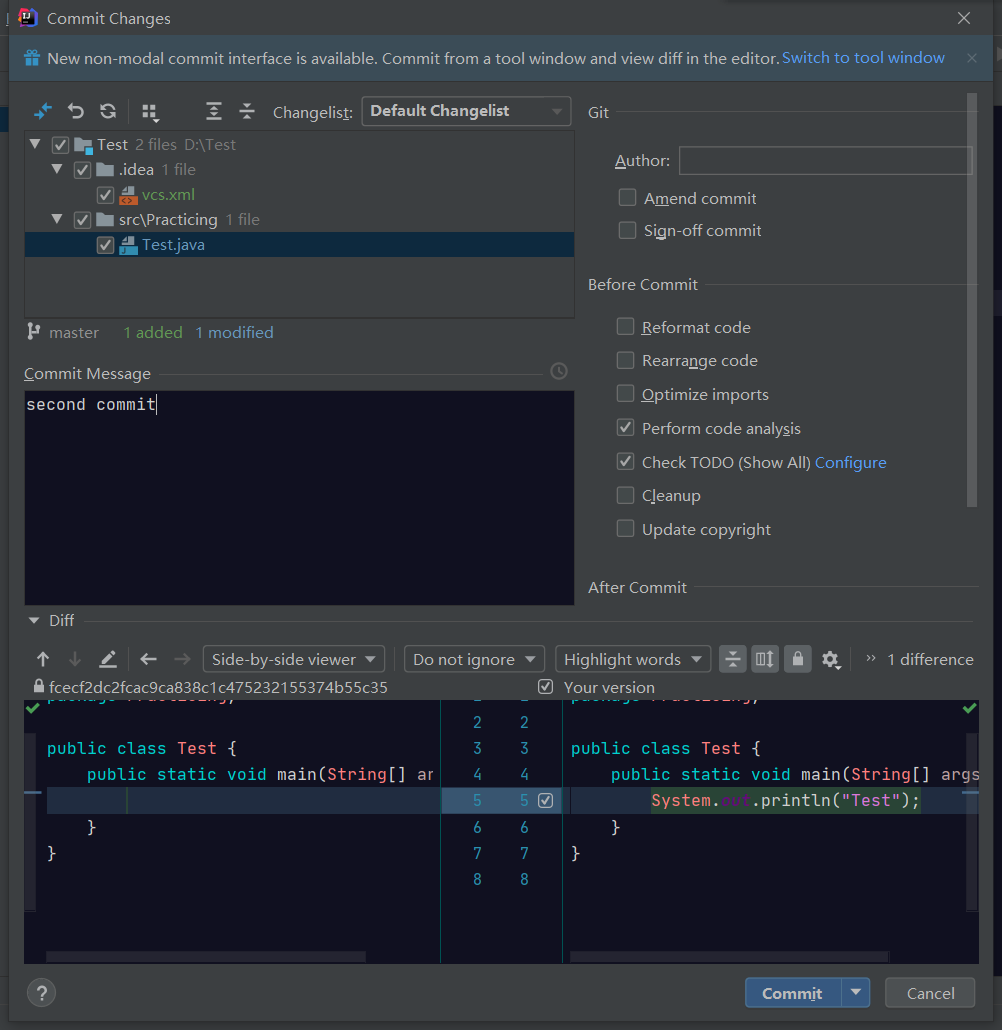Click the Collapse All icon
This screenshot has width=1002, height=1030.
[247, 111]
